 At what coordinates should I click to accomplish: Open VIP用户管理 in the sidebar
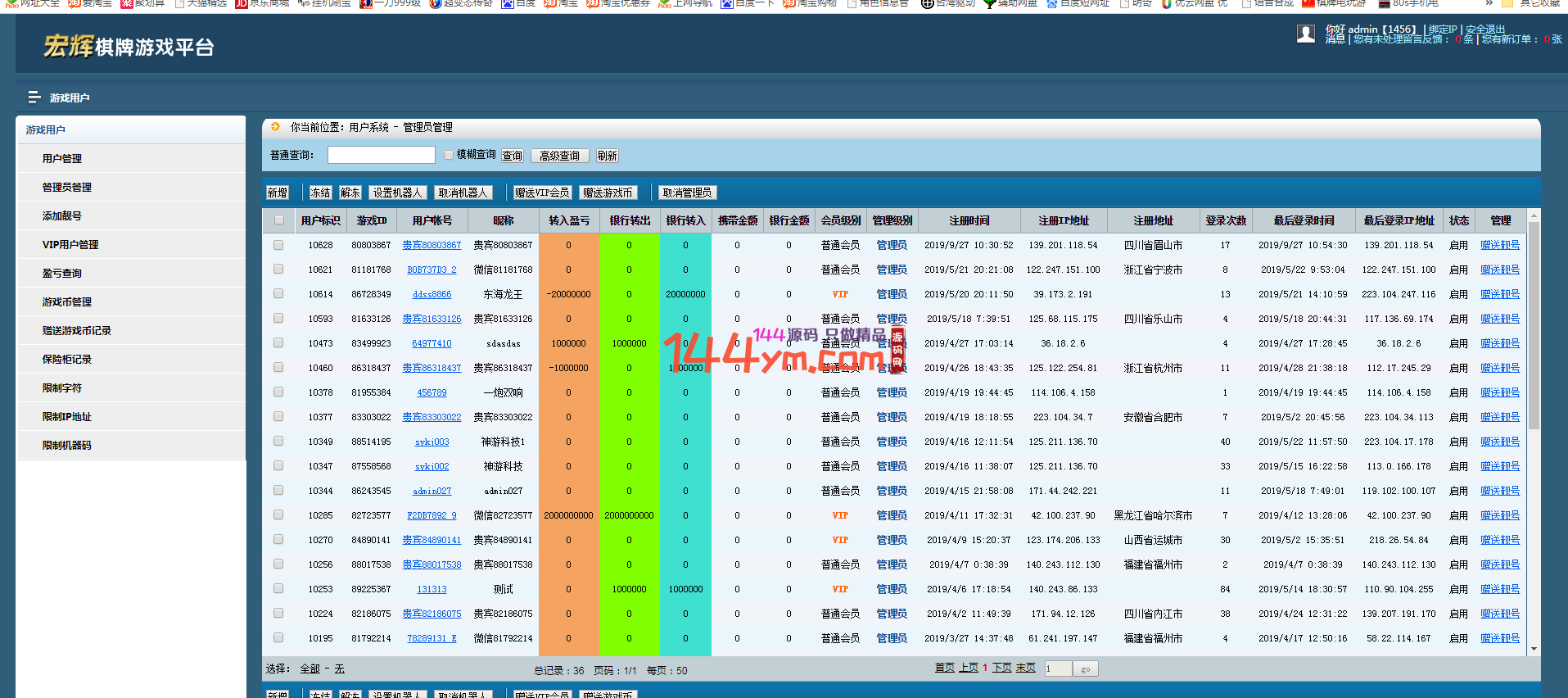coord(70,244)
